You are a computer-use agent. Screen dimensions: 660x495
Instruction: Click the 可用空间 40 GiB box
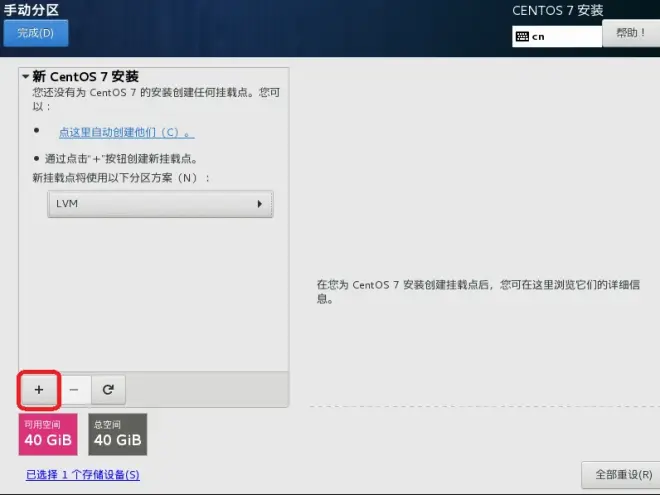point(48,434)
